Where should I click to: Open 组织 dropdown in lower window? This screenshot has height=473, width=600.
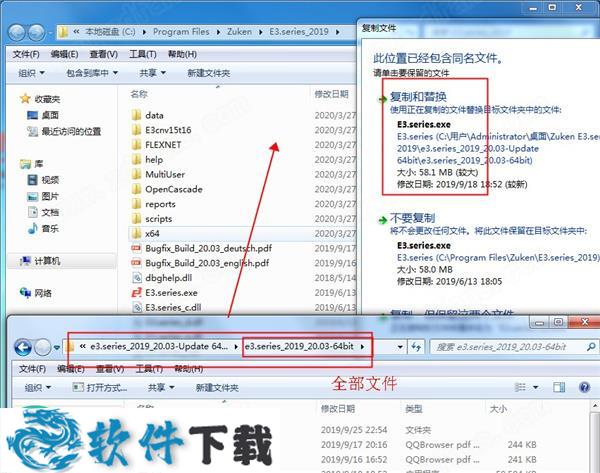[x=38, y=388]
